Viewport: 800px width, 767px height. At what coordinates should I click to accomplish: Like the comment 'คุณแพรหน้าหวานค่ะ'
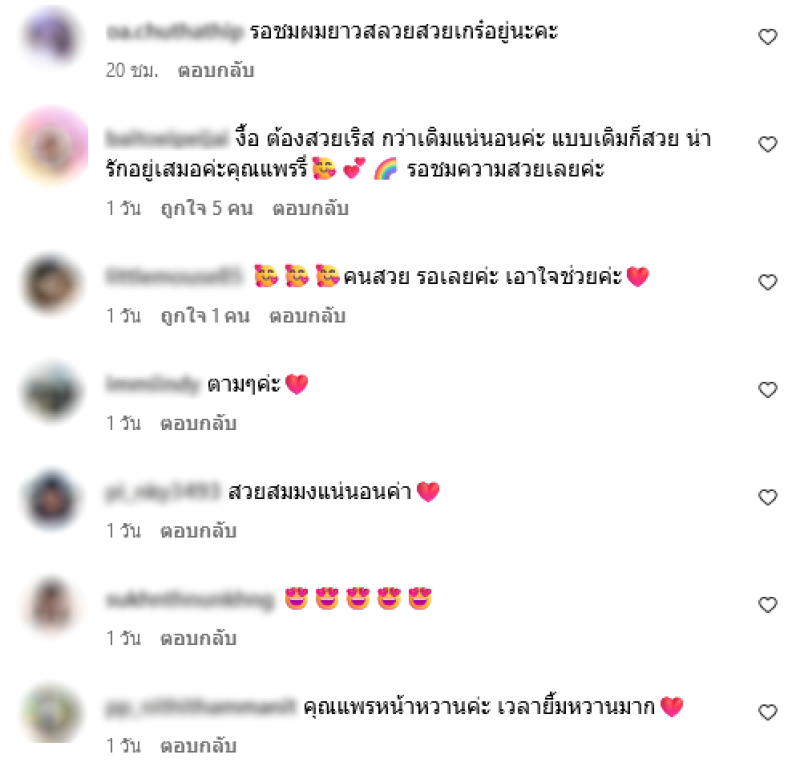(767, 712)
